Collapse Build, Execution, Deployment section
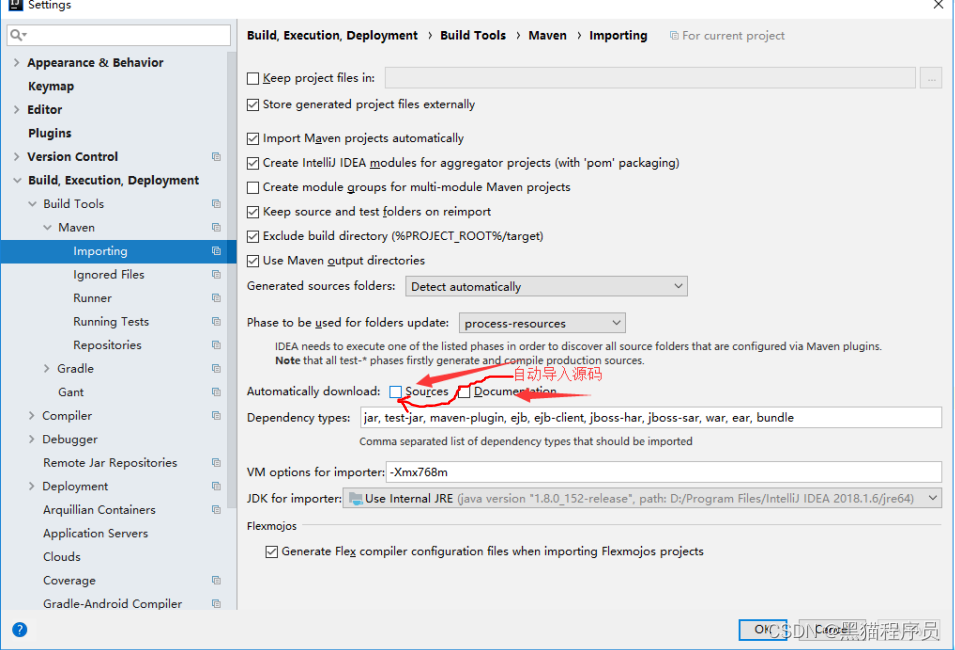 17,180
